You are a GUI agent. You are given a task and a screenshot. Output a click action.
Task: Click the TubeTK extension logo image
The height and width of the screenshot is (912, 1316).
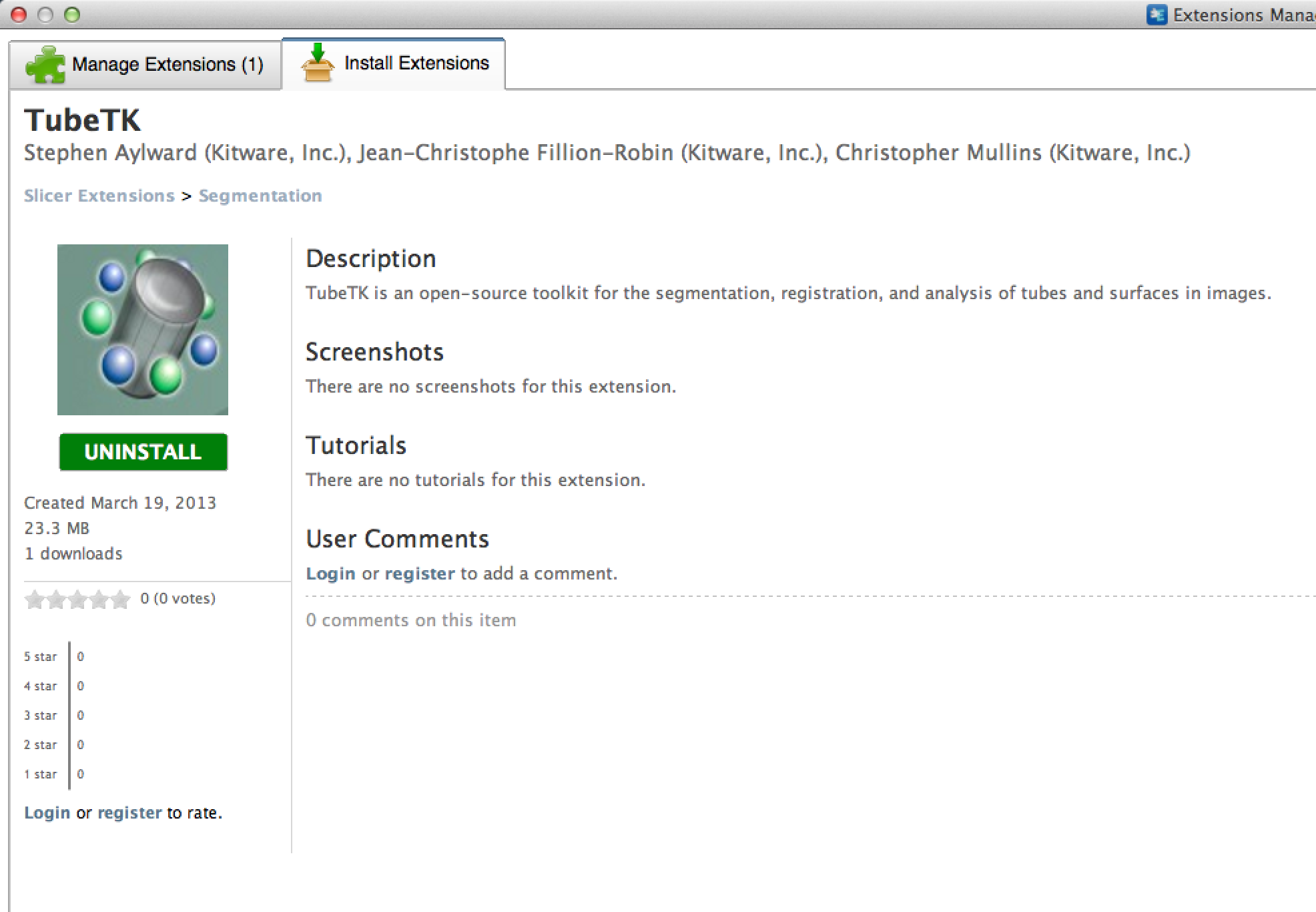(143, 330)
